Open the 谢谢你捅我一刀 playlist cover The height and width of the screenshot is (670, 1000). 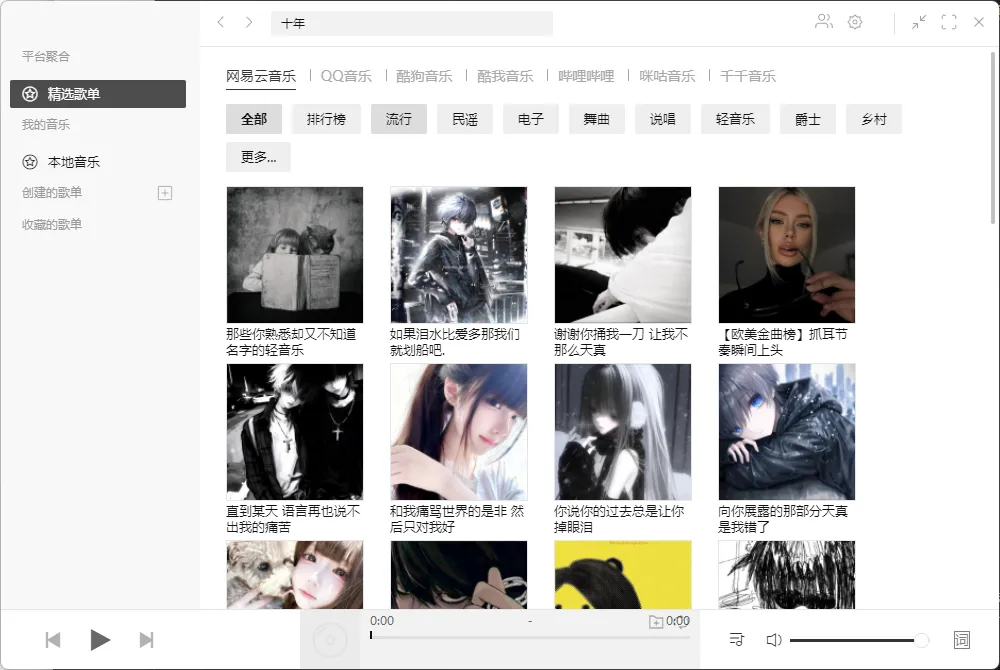click(622, 255)
